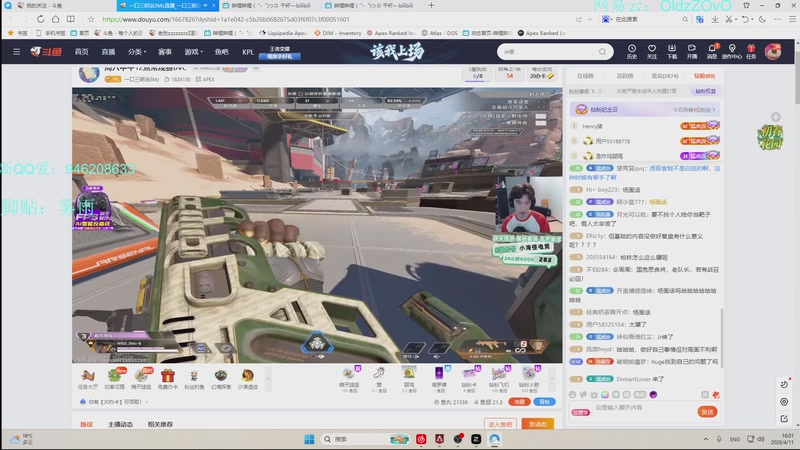800x450 pixels.
Task: Expand the 钻粉纪念日 banner arrow
Action: point(714,109)
